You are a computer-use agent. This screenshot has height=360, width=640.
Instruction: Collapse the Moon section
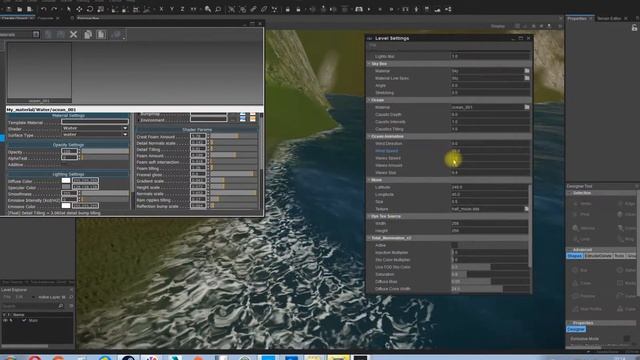[x=369, y=180]
